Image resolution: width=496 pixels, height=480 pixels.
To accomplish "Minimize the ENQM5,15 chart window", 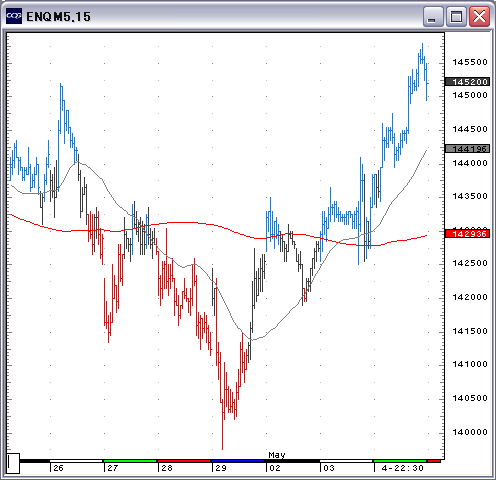I will pos(433,16).
